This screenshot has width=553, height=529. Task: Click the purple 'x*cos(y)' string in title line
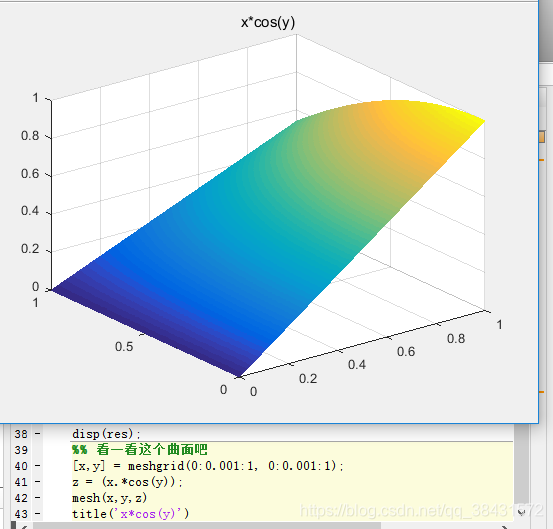147,514
